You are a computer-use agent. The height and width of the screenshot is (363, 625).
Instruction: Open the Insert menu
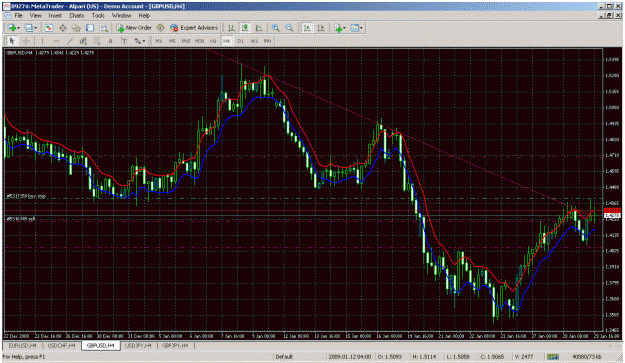pyautogui.click(x=55, y=16)
